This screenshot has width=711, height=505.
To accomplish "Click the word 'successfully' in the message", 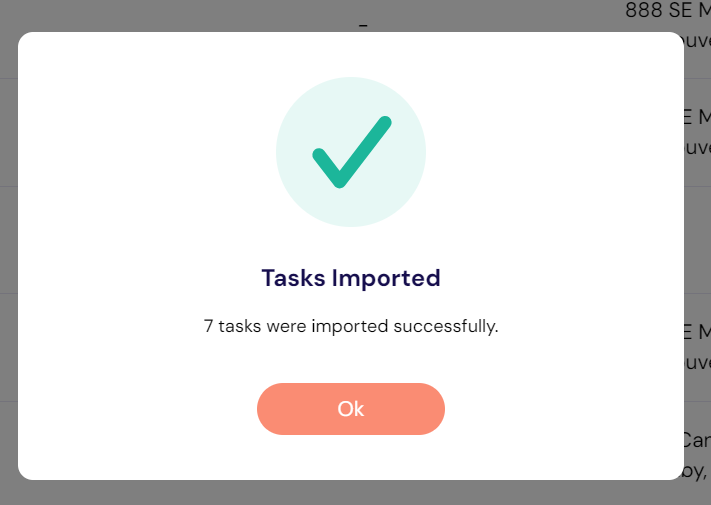I will point(445,326).
